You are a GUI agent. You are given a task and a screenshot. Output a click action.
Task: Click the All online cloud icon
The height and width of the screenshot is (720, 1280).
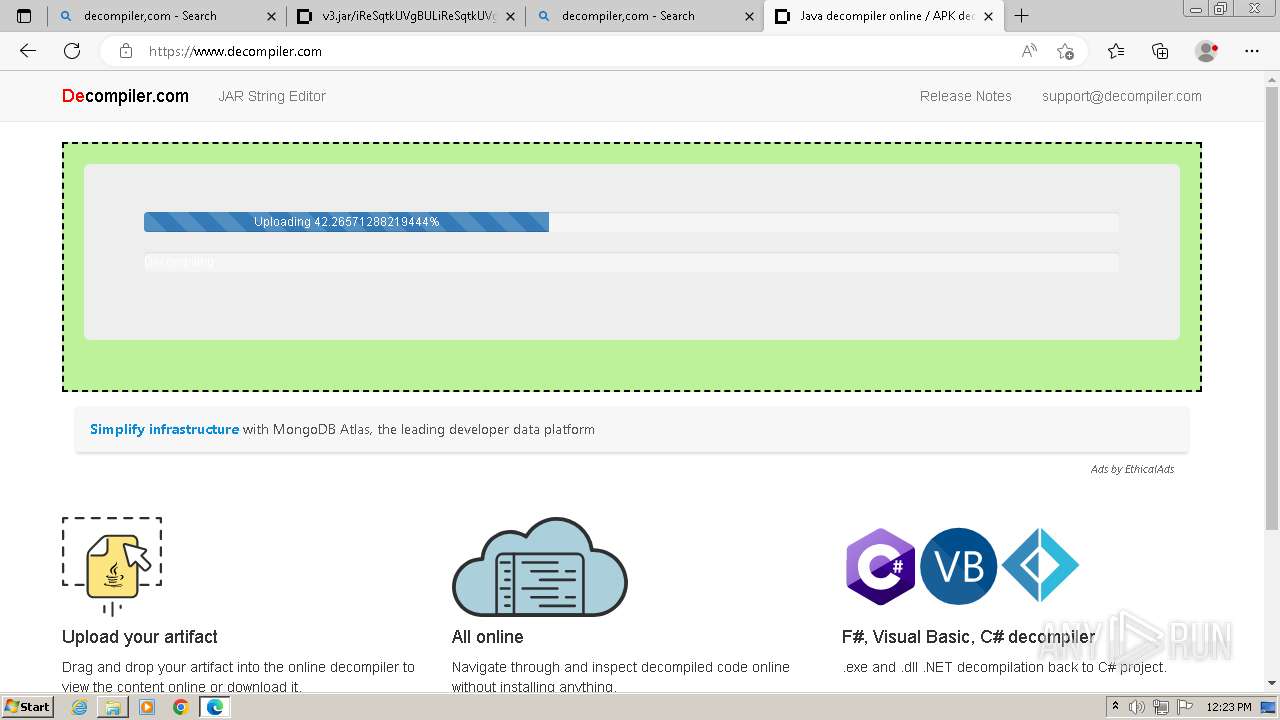[x=540, y=567]
